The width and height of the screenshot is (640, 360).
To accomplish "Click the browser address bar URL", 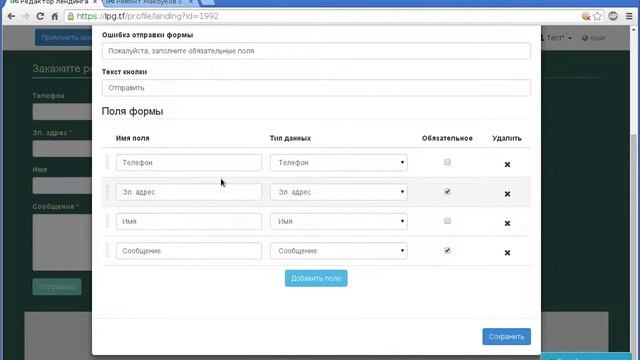I will point(148,16).
